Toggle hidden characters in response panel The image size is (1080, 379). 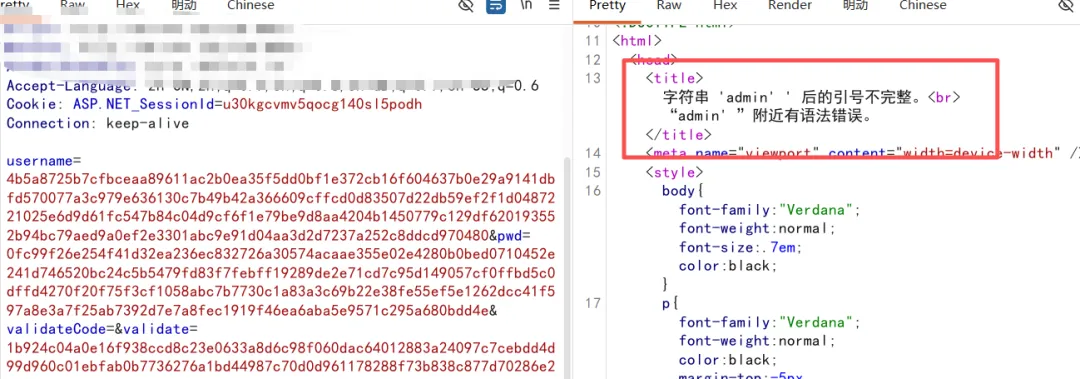tap(1066, 6)
